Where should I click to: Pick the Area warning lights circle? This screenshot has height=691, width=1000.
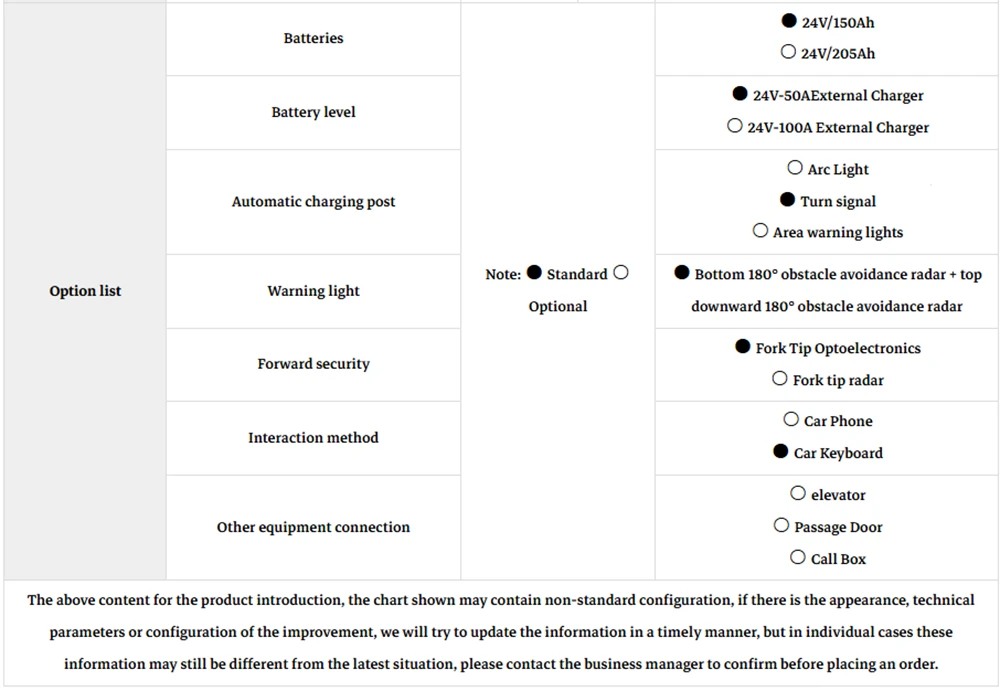point(760,230)
